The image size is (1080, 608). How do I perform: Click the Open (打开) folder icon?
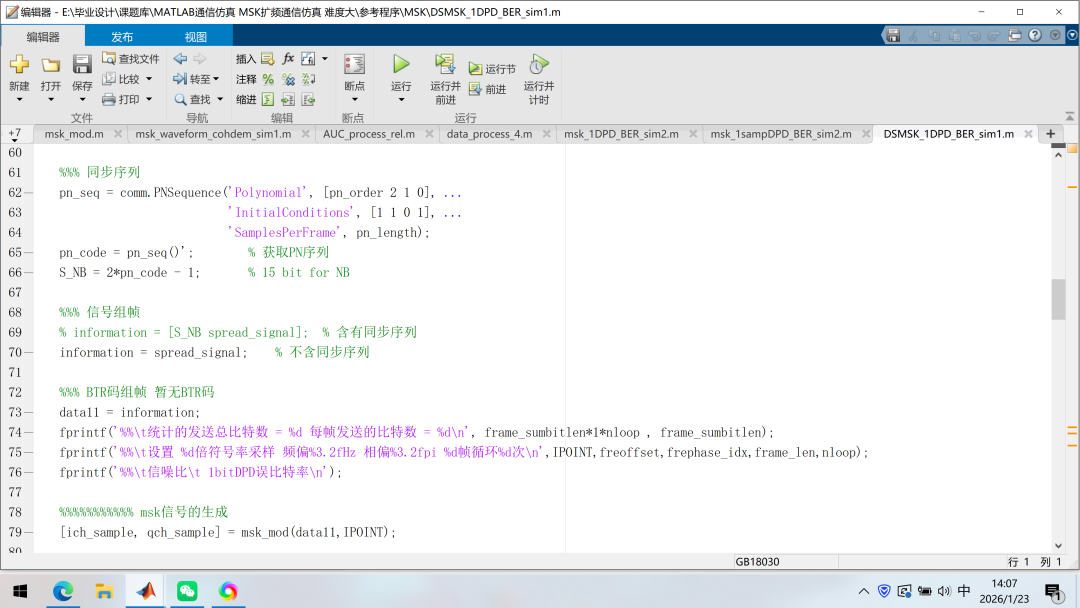(x=50, y=65)
